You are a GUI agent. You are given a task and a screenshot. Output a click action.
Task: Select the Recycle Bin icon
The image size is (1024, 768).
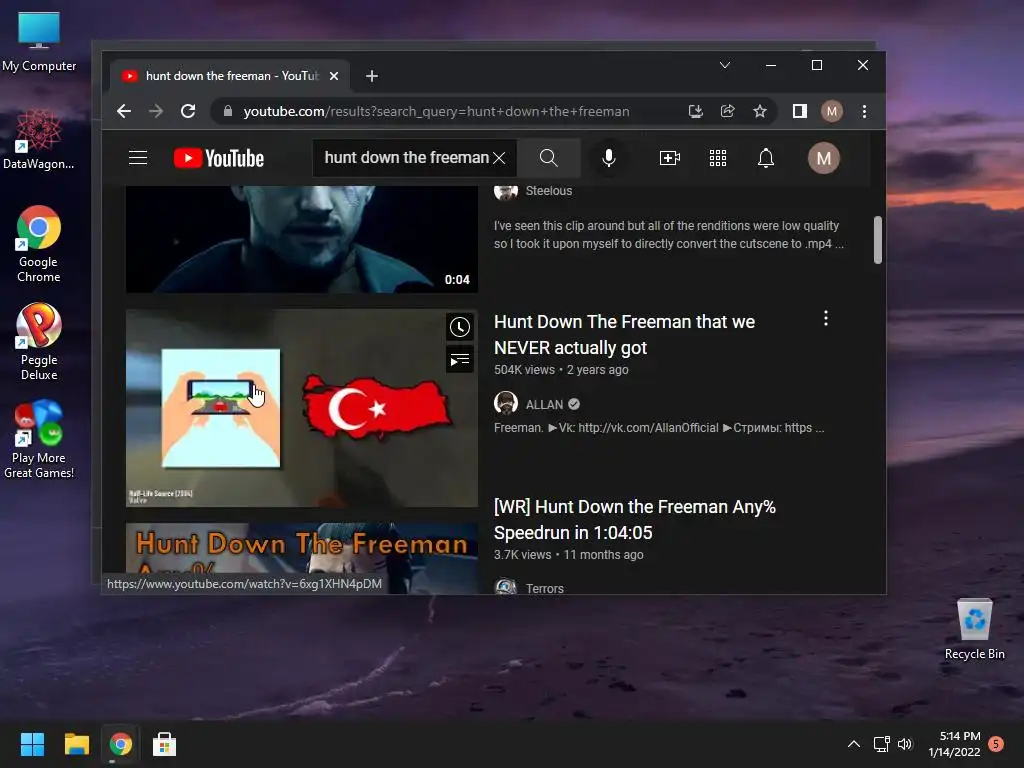coord(974,630)
